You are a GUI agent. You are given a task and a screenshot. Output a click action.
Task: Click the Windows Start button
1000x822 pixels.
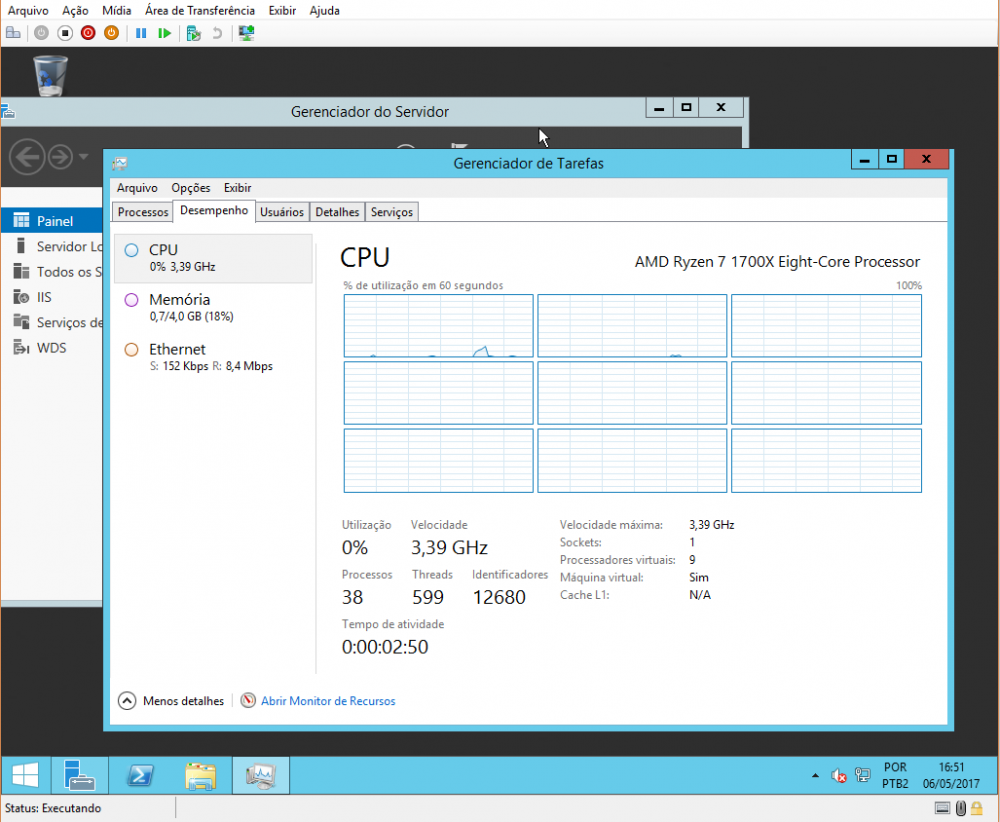point(26,775)
